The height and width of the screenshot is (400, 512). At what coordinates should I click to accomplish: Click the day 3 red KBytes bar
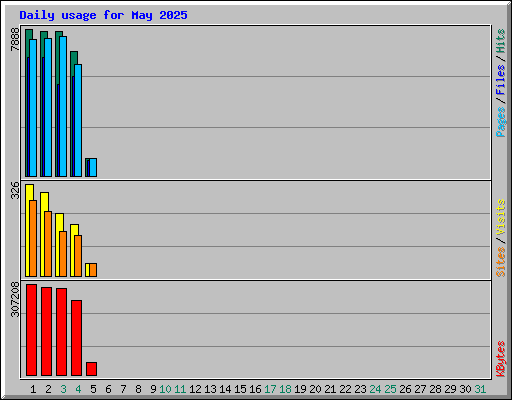click(x=61, y=332)
